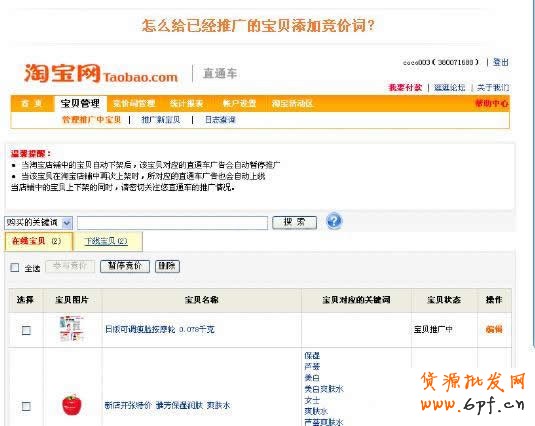Screen dimensions: 535x426
Task: Open the massage roller product thumbnail
Action: click(72, 329)
